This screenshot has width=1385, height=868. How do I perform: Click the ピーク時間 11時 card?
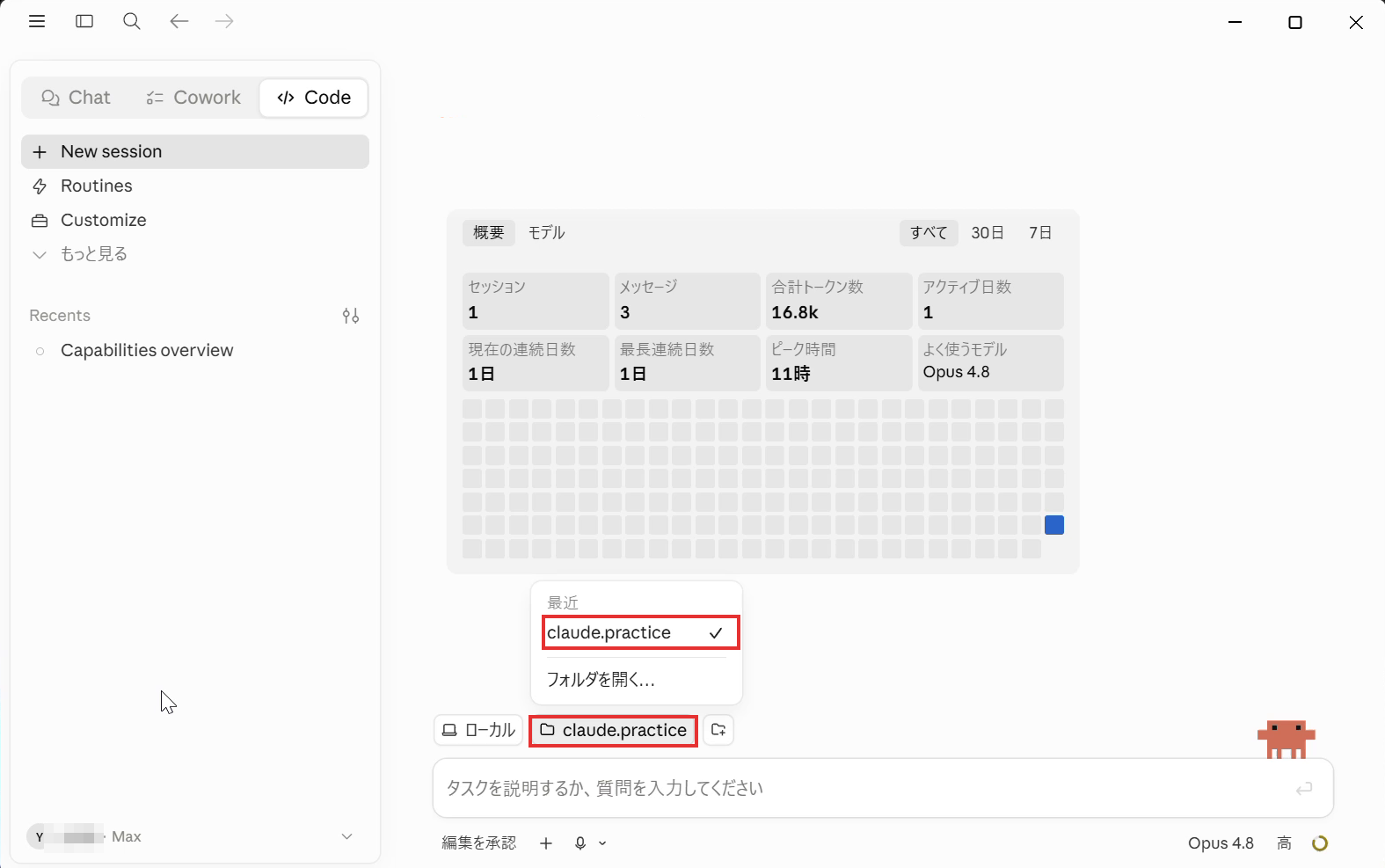click(839, 362)
